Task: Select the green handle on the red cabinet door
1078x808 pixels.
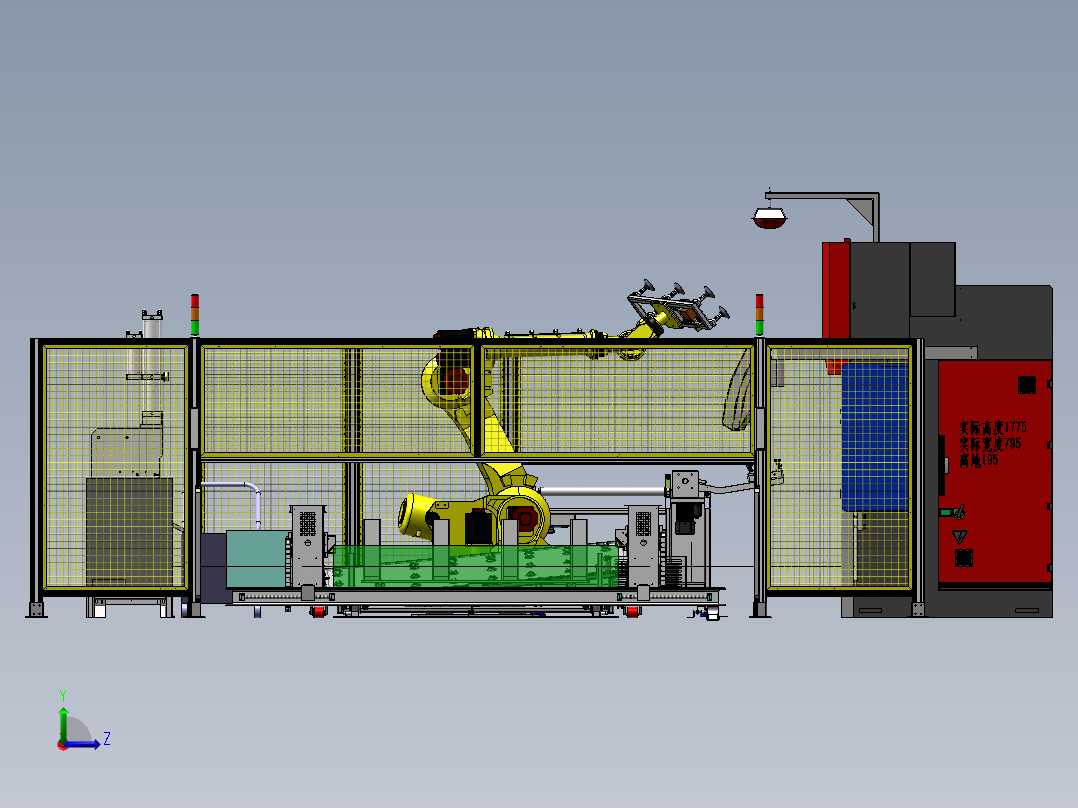Action: tap(953, 512)
